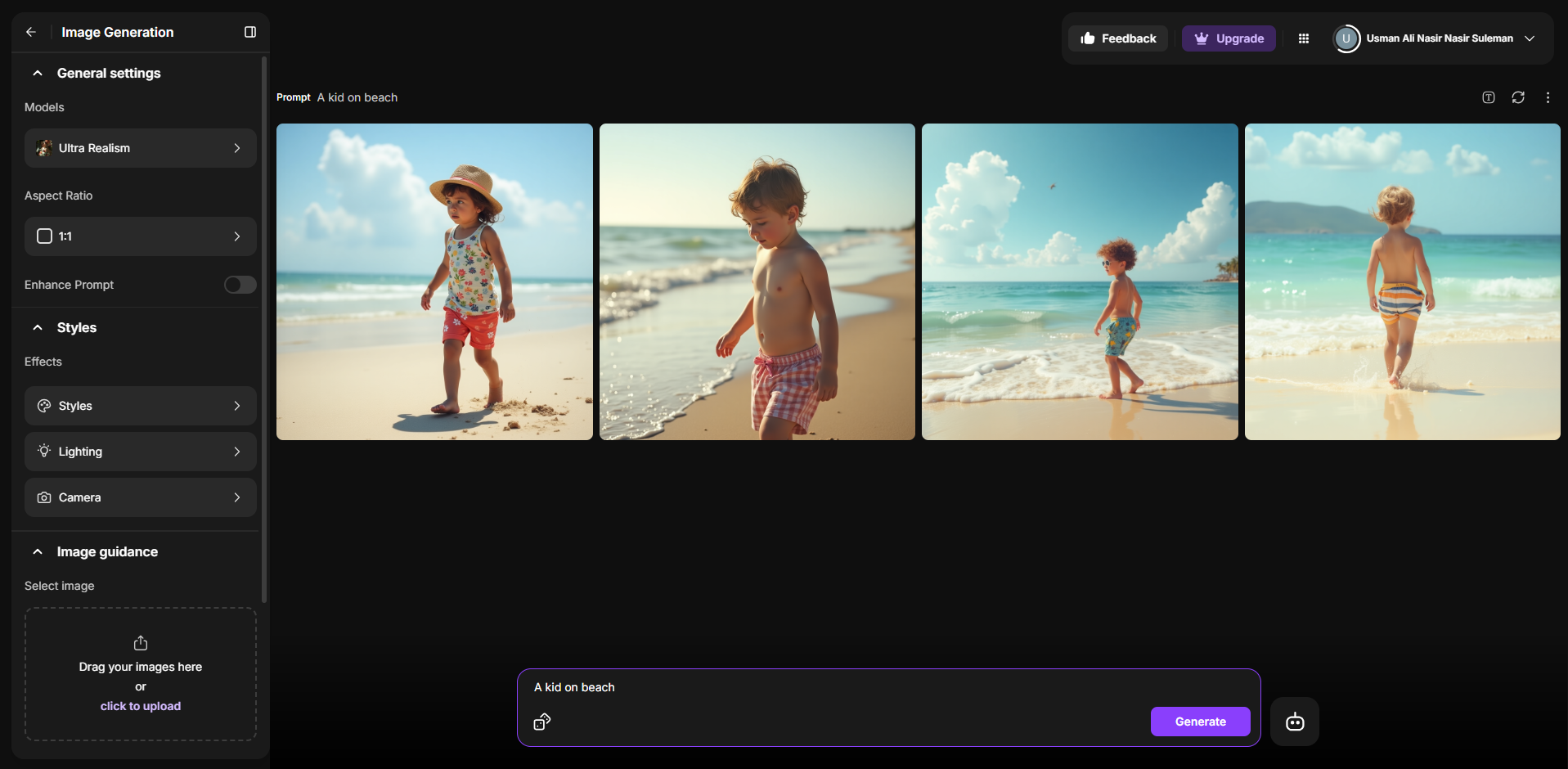This screenshot has width=1568, height=769.
Task: Click the 'Enhance Prompt' label text
Action: tap(69, 285)
